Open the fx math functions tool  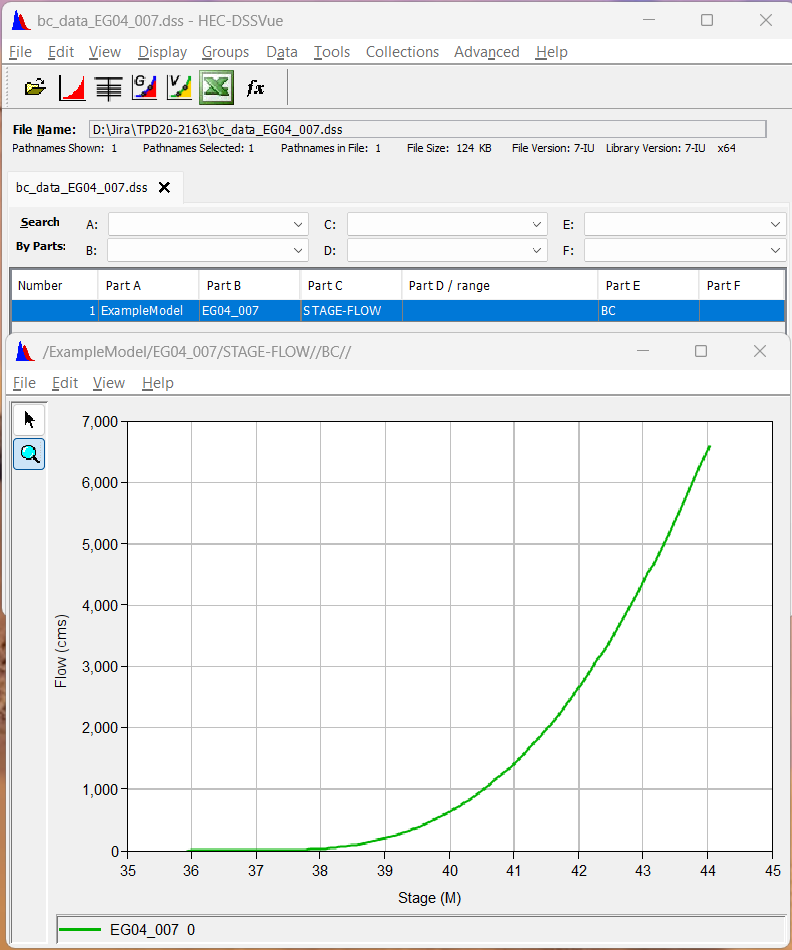pyautogui.click(x=255, y=88)
